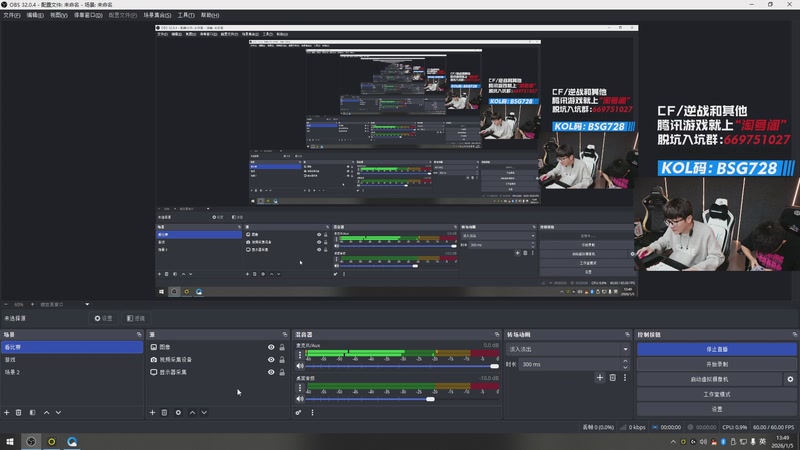The width and height of the screenshot is (800, 450).
Task: Click source properties 设置 toolbar button
Action: [x=104, y=318]
